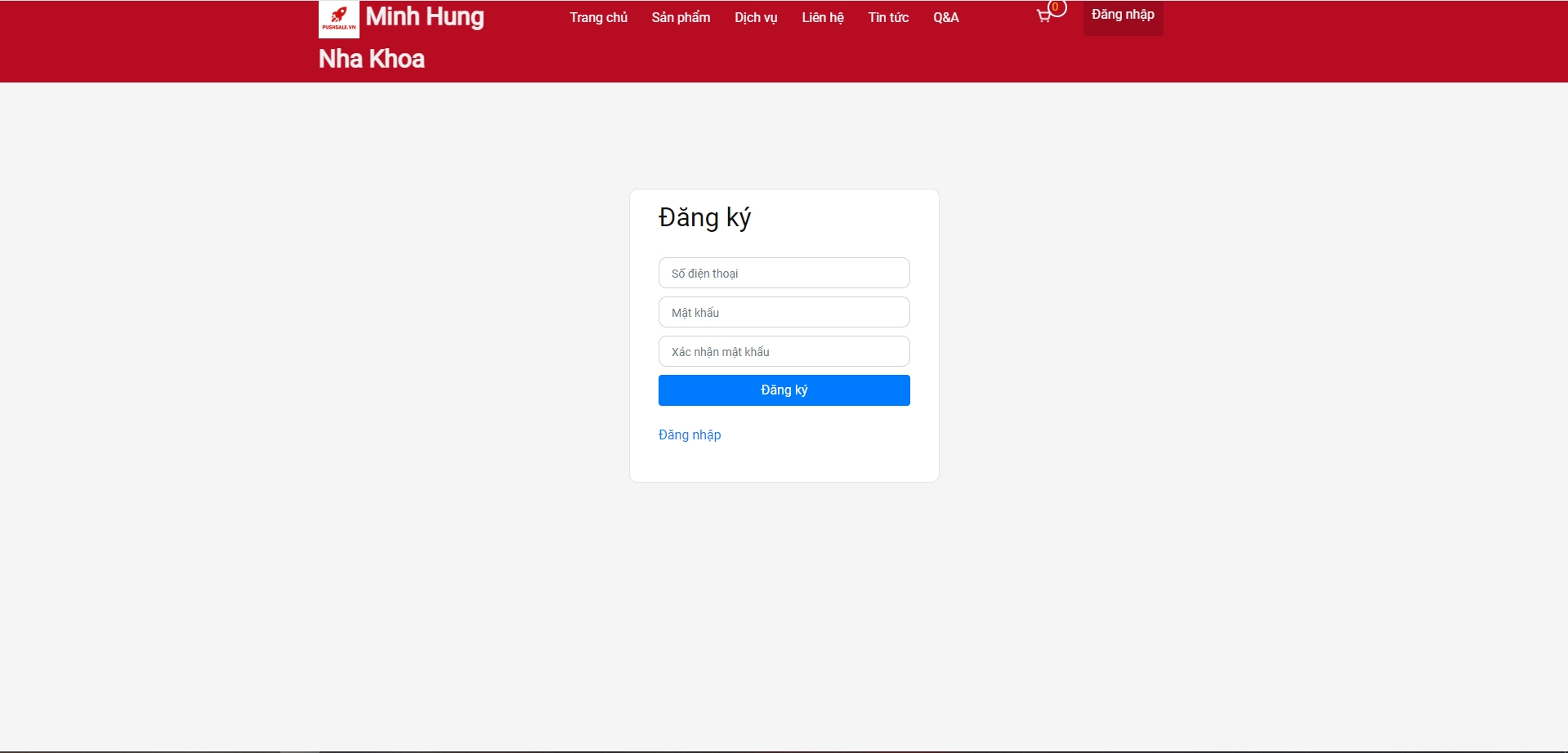Open the shopping cart icon
This screenshot has height=753, width=1568.
[1043, 16]
